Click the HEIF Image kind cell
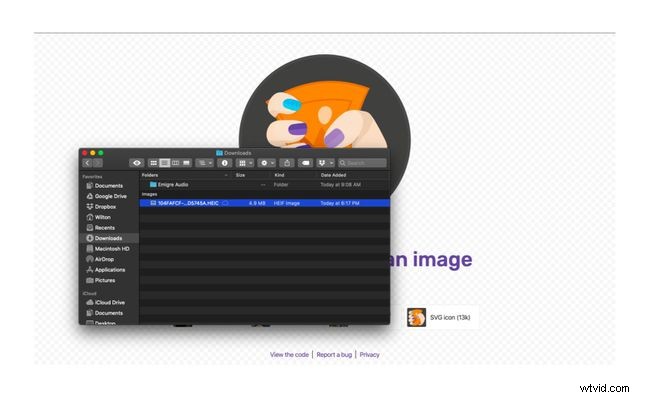650x398 pixels. coord(286,203)
